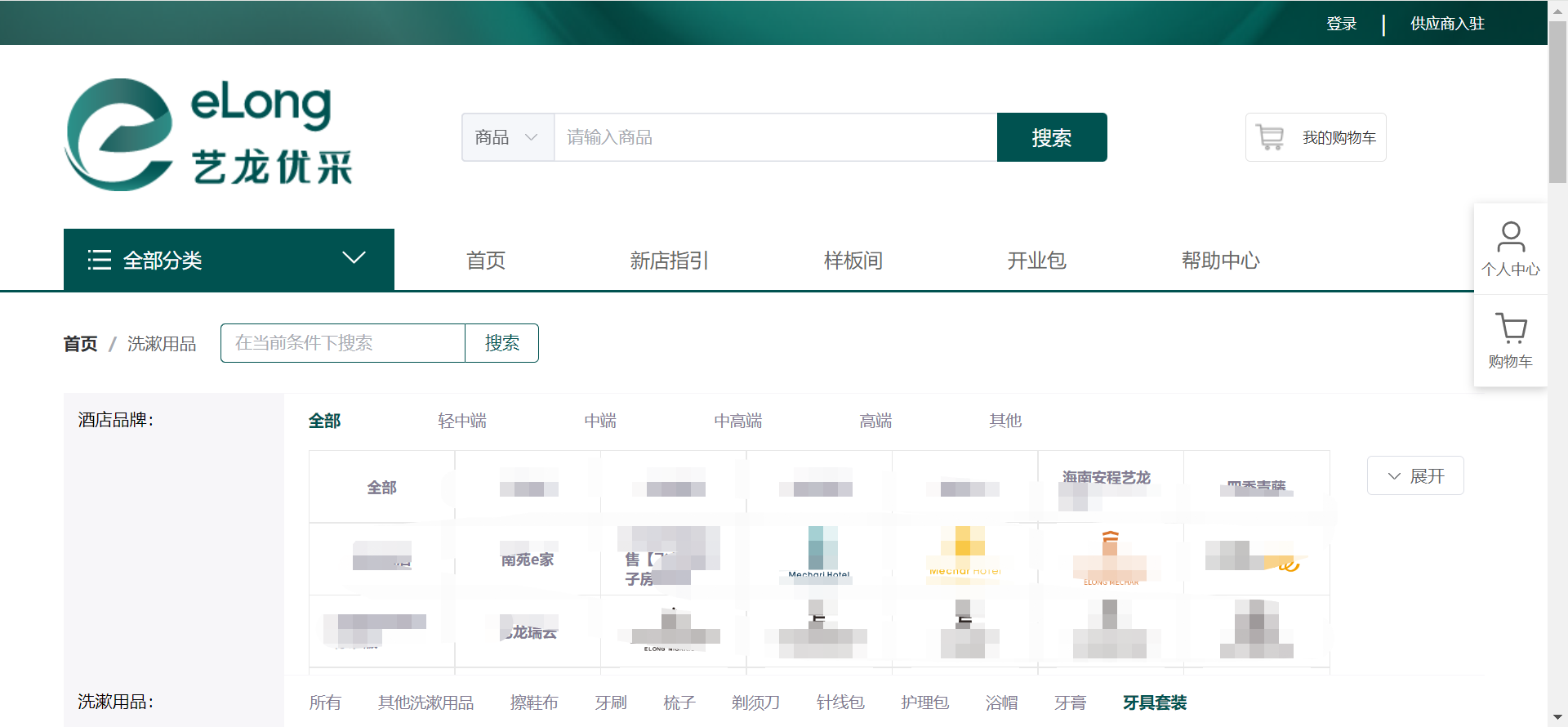The width and height of the screenshot is (1568, 727).
Task: Open the 商品 search type dropdown
Action: coord(507,137)
